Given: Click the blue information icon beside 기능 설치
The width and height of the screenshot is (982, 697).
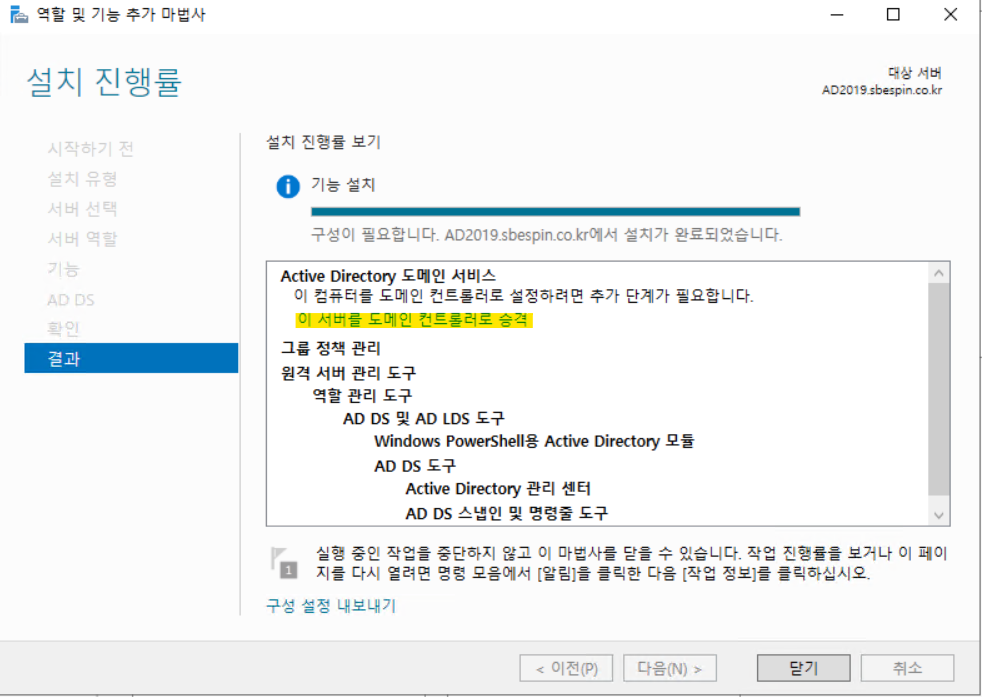Looking at the screenshot, I should click(x=288, y=186).
